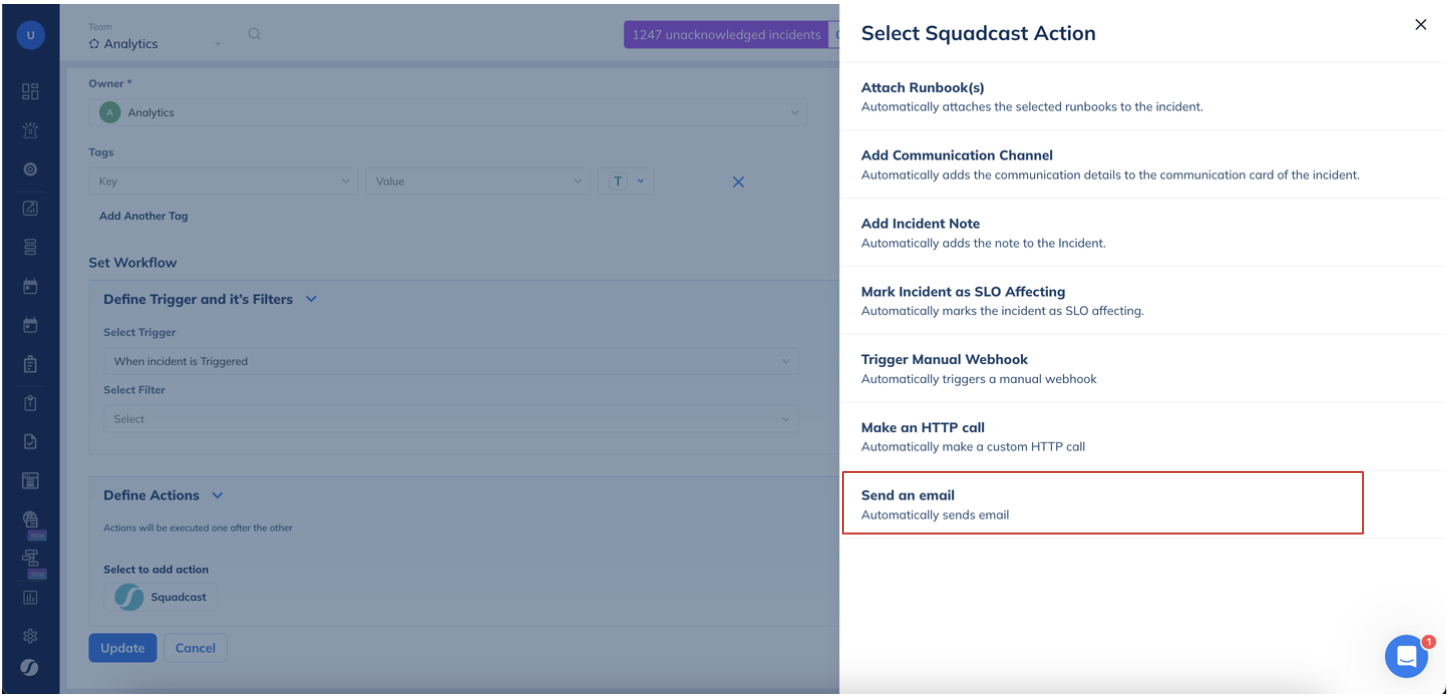Open the dashboard icon in the sidebar
The width and height of the screenshot is (1448, 700).
[30, 92]
